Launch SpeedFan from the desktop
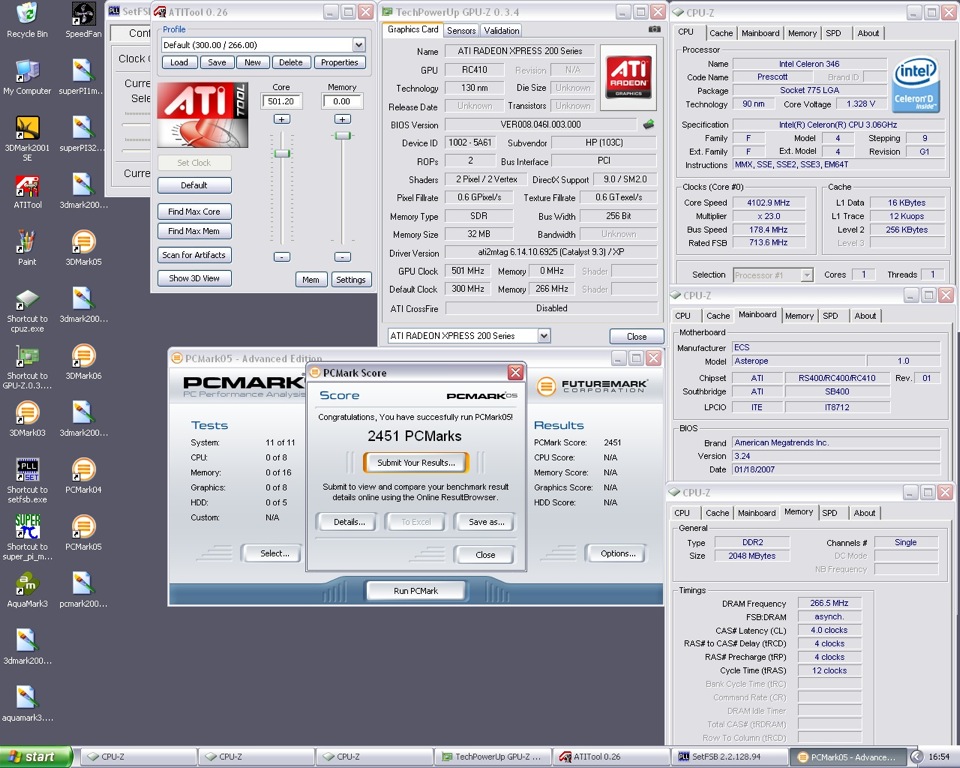Screen dimensions: 960x768 tap(83, 20)
